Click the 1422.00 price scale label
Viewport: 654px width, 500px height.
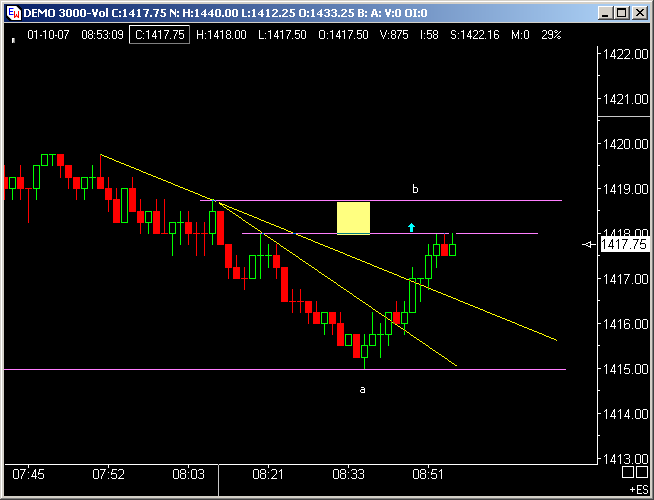point(626,54)
